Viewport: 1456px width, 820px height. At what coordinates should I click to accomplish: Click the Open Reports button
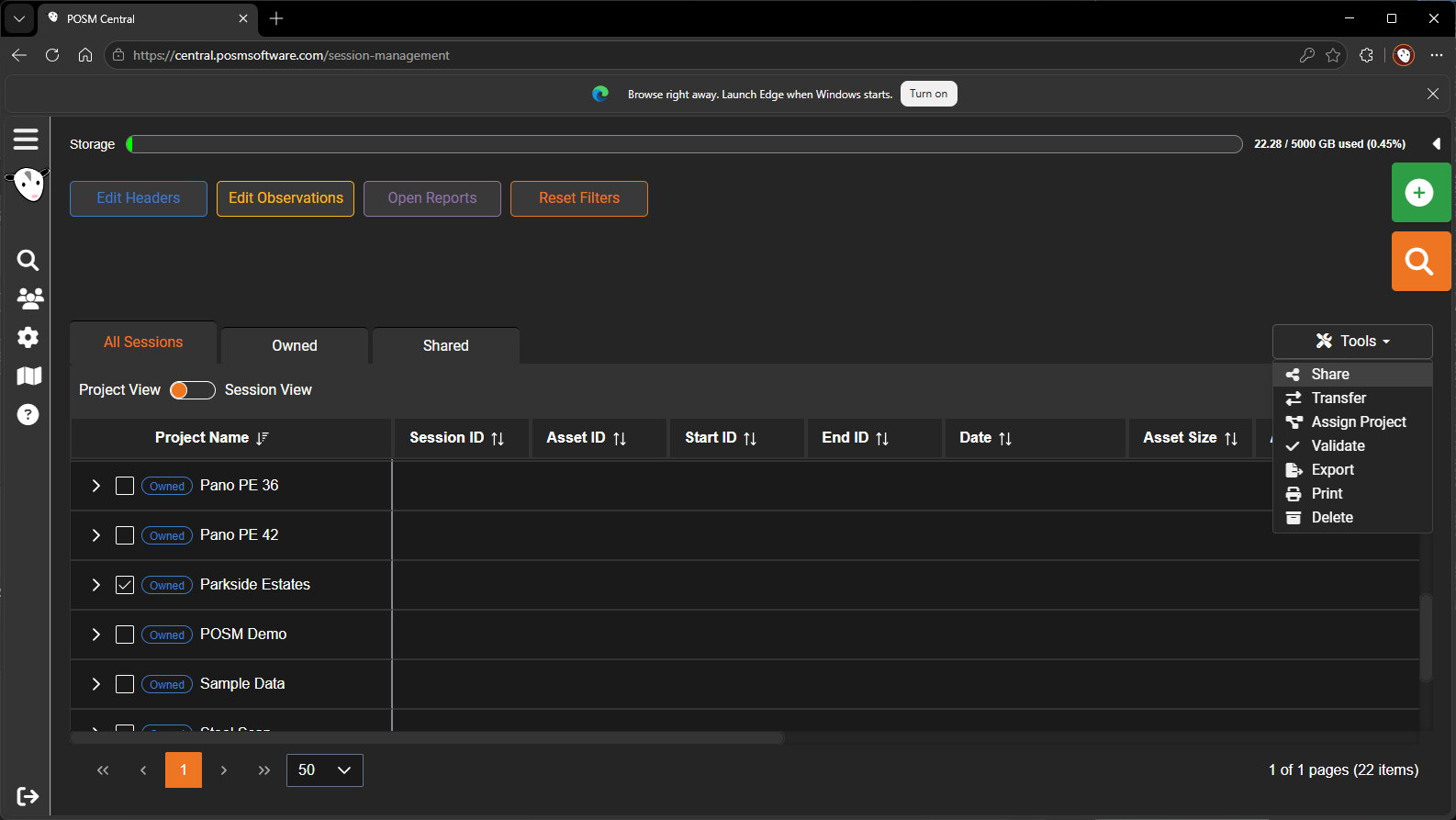[432, 198]
